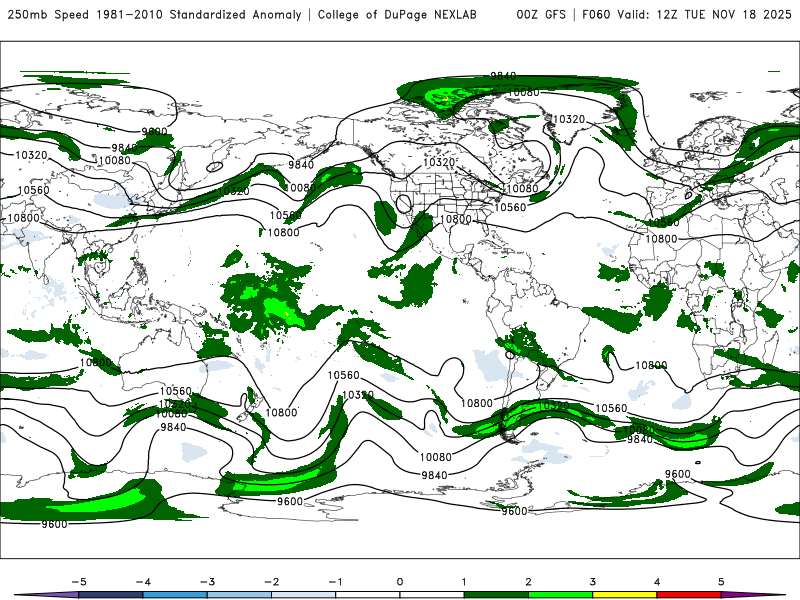Click the purple arrow end beyond 5 on colorbar
Viewport: 800px width, 600px height.
click(753, 595)
